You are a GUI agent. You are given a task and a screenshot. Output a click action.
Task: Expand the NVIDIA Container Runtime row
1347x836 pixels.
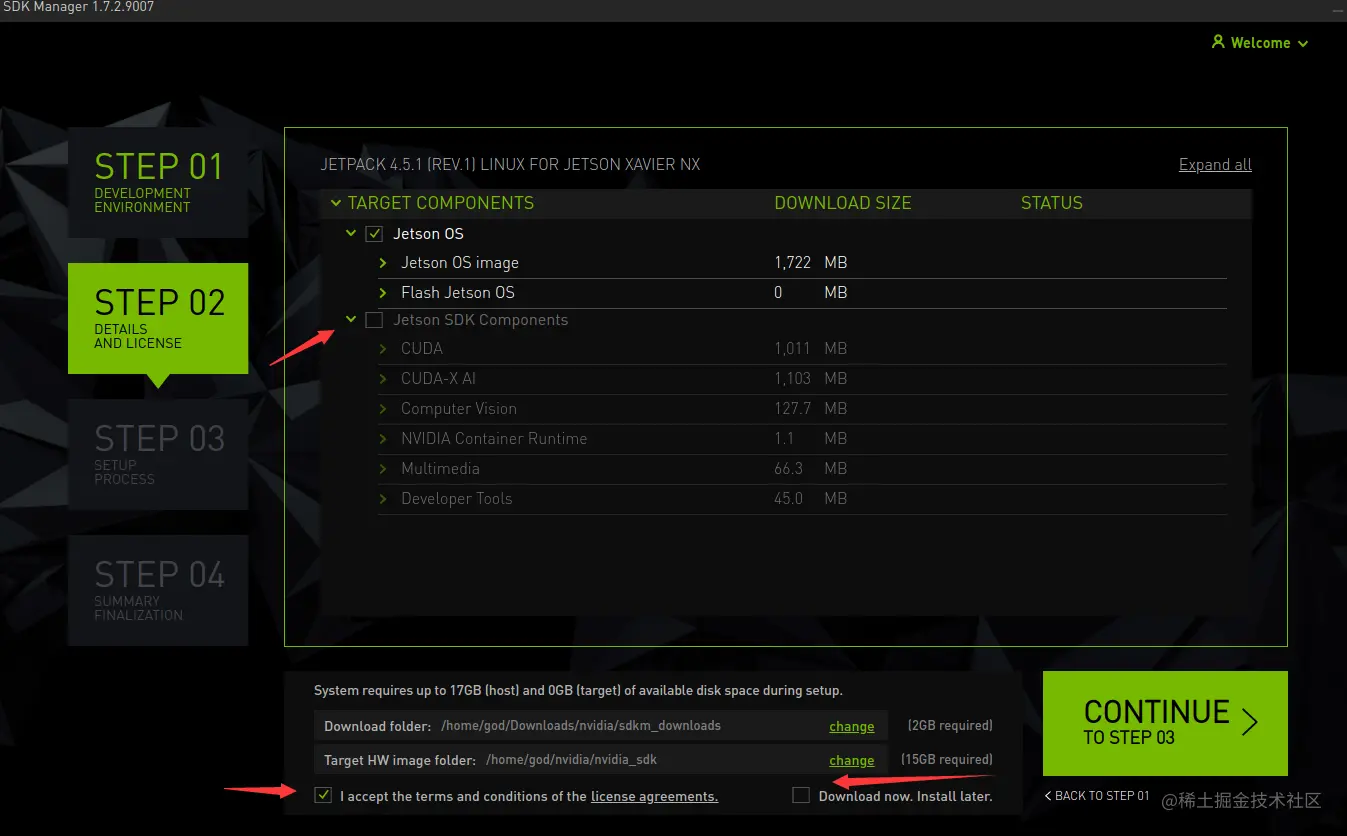383,439
